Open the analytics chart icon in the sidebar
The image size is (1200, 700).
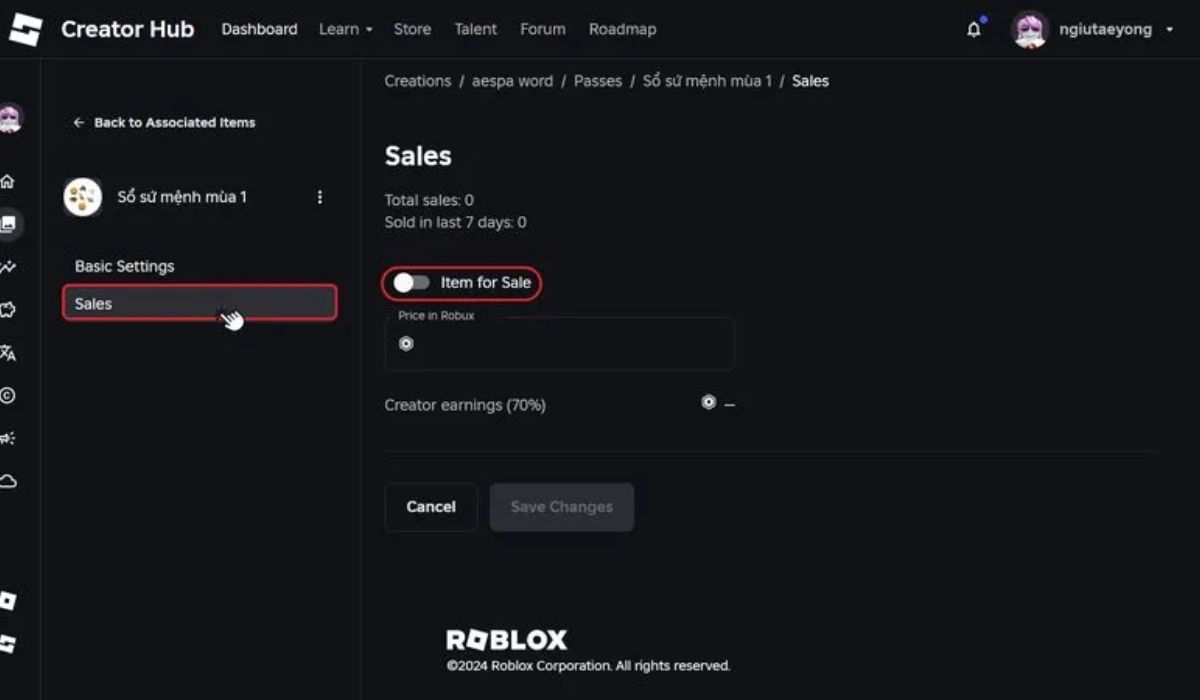pos(8,267)
